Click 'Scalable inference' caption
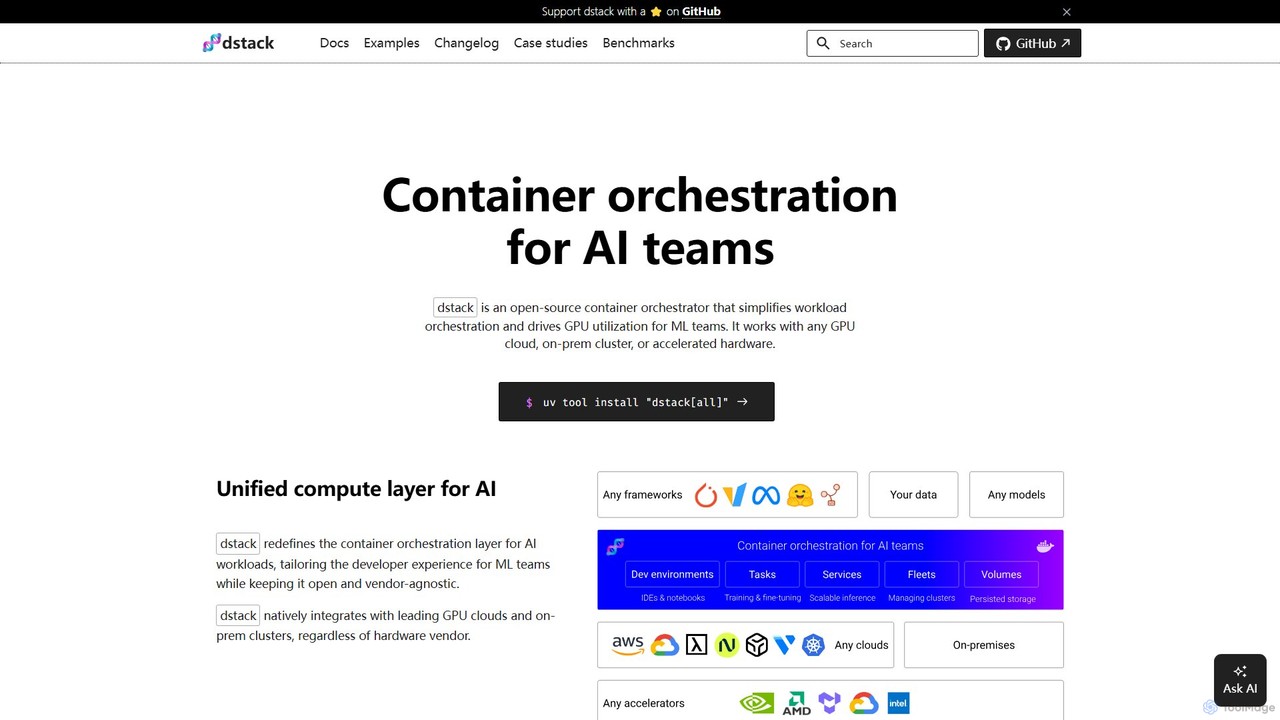The width and height of the screenshot is (1280, 720). point(842,598)
